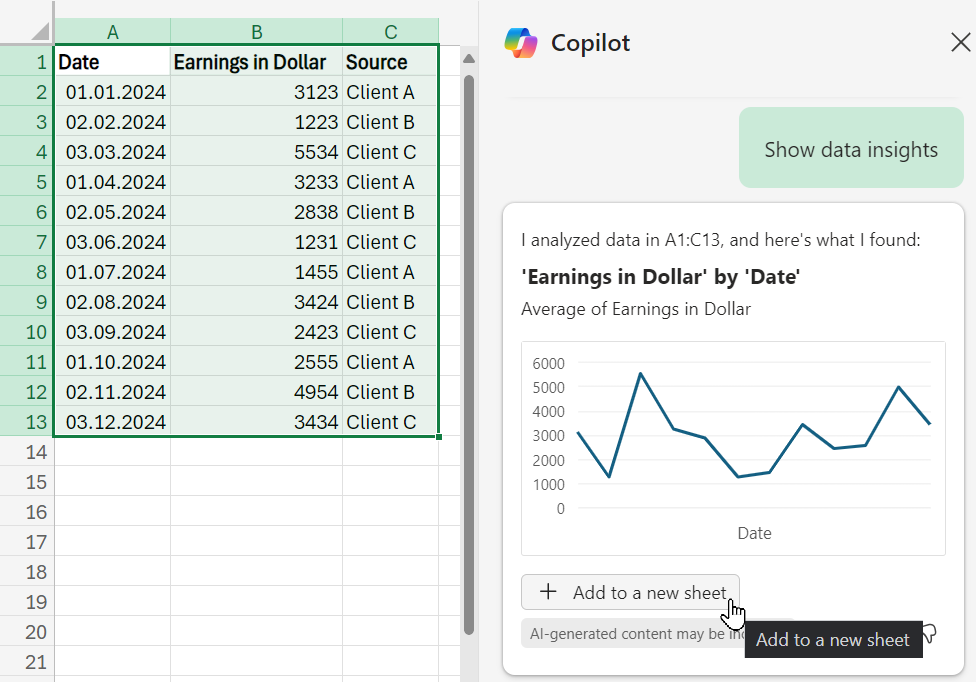
Task: Click Add to a new sheet button
Action: (630, 592)
